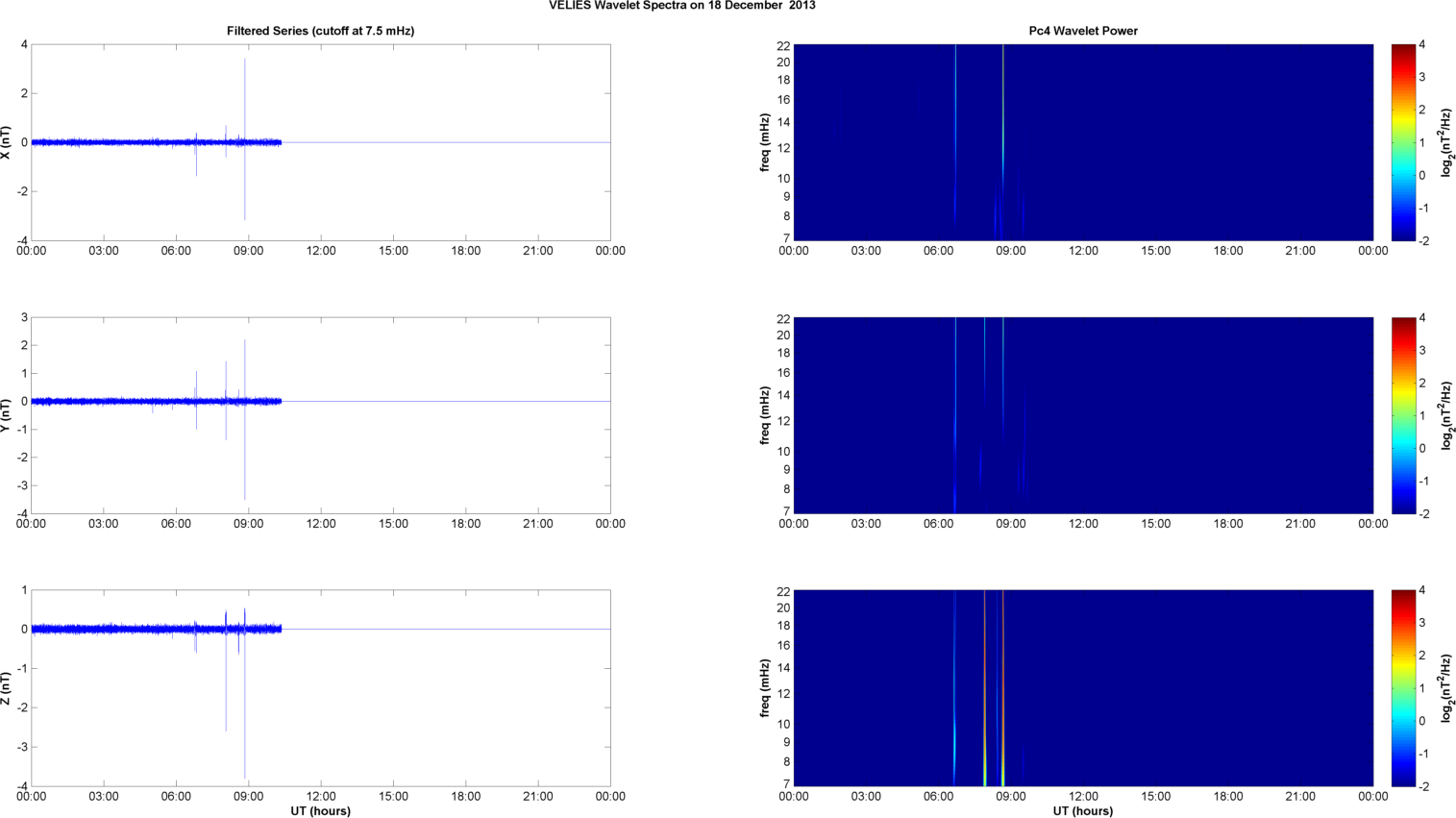Click the 'VELIES Wavelet Spectra' main title

pyautogui.click(x=681, y=6)
